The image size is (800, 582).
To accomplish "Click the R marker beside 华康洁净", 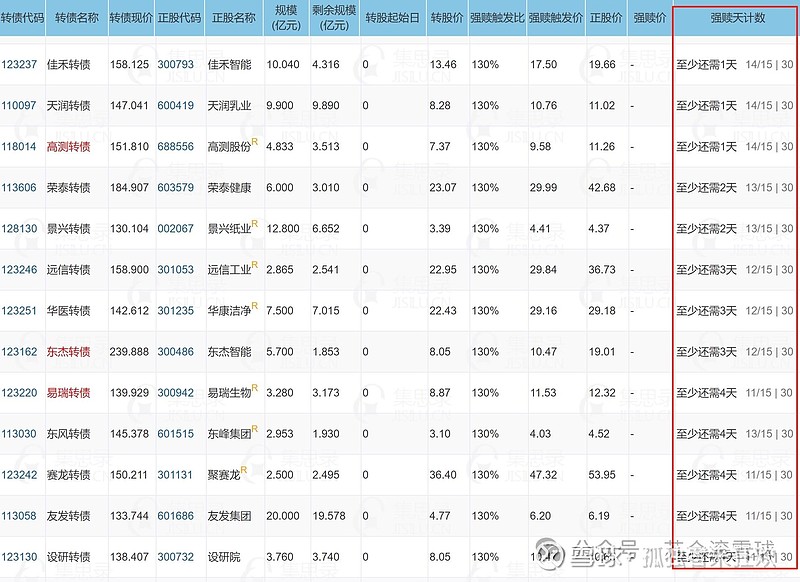I will pos(255,306).
